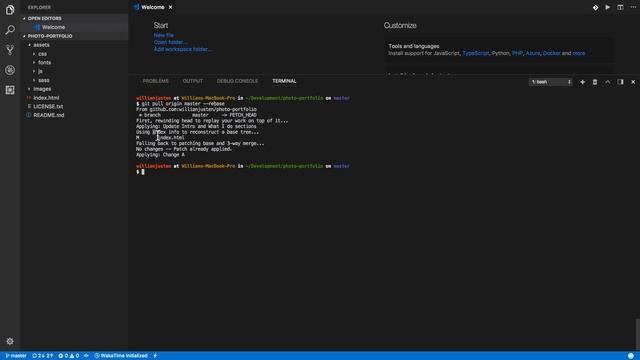Split the editor layout
Screen dimensions: 640x360
(x=620, y=7)
